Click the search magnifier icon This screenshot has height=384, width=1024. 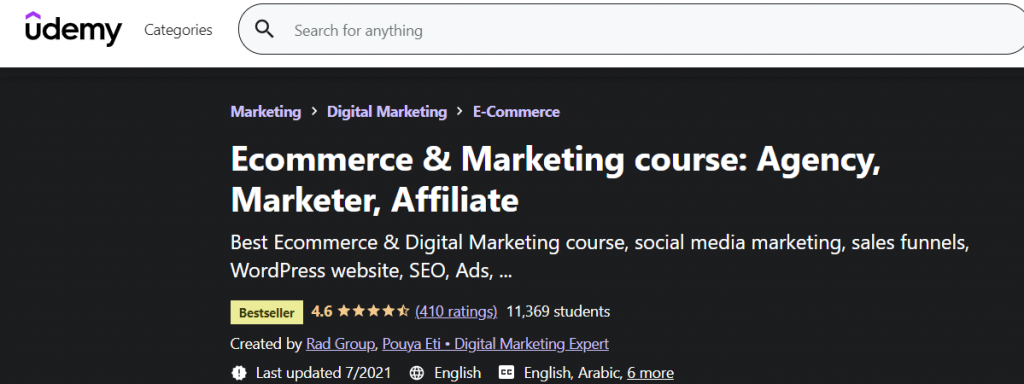[264, 29]
